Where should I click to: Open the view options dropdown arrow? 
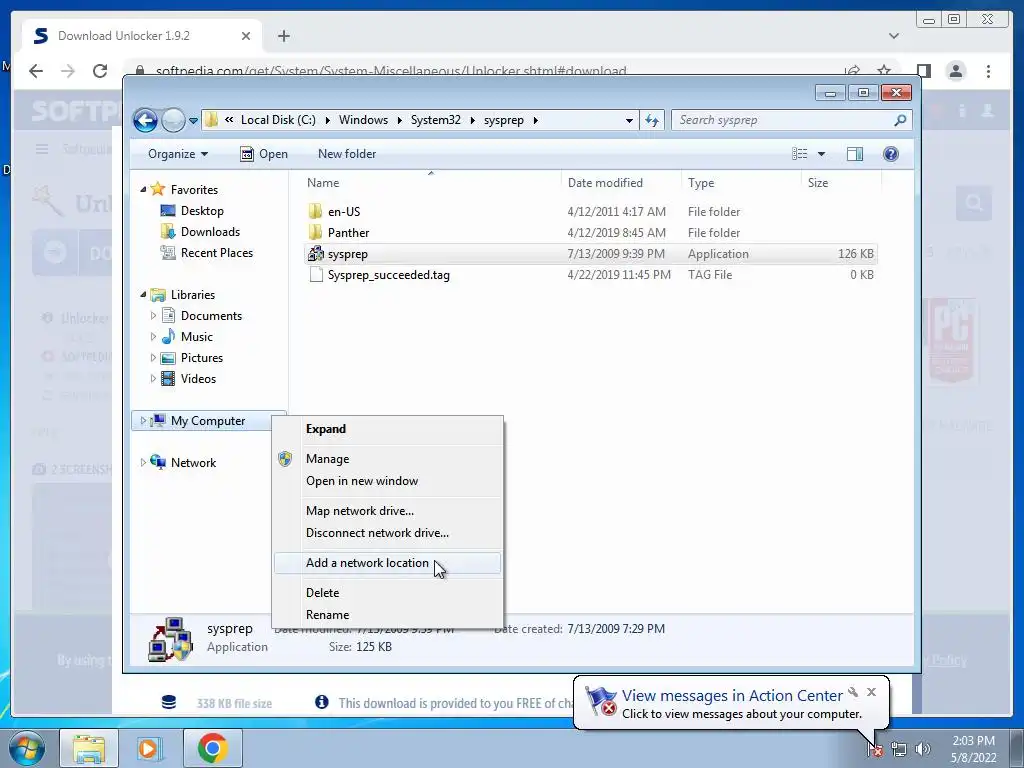pyautogui.click(x=822, y=154)
